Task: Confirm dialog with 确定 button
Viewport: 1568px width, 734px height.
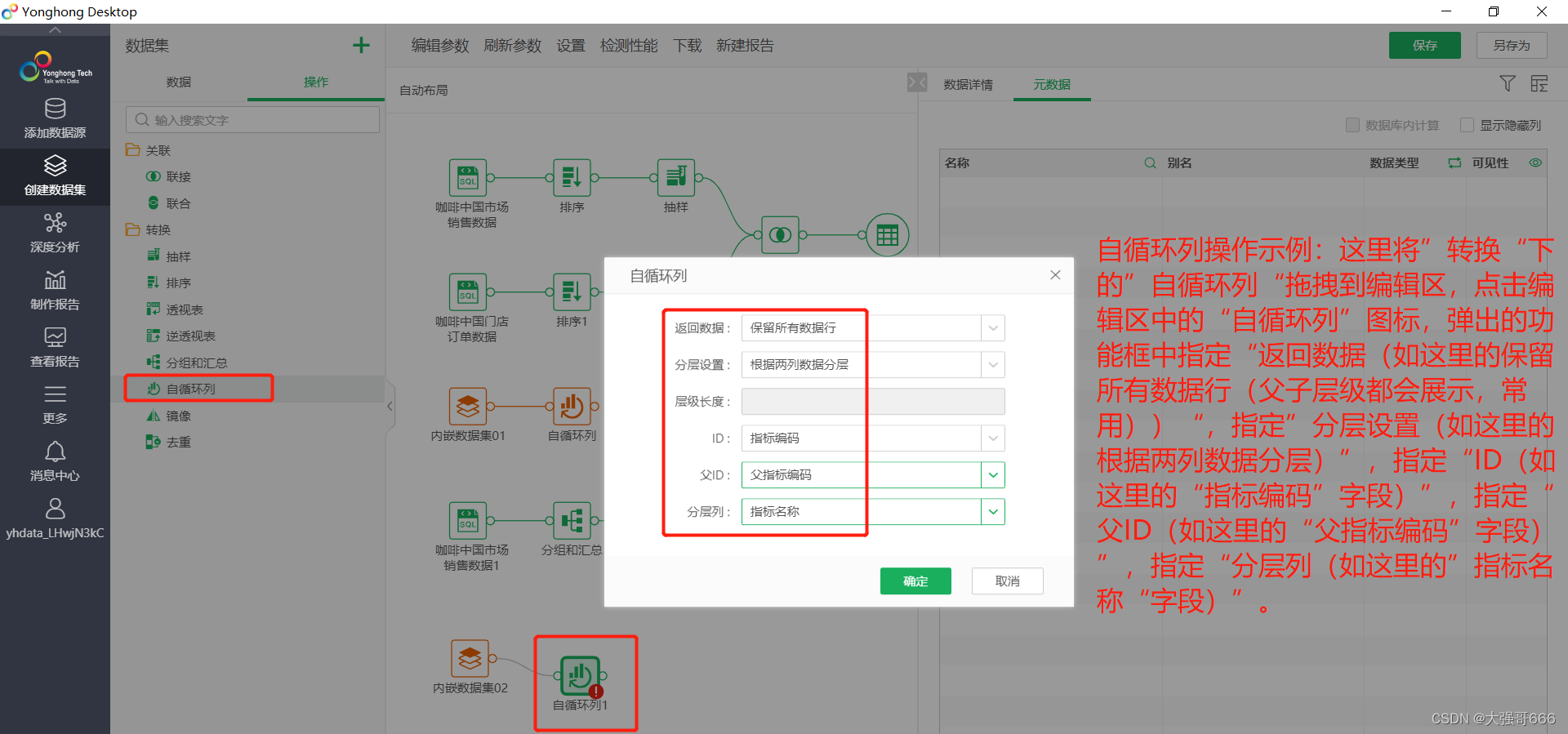Action: (x=915, y=581)
